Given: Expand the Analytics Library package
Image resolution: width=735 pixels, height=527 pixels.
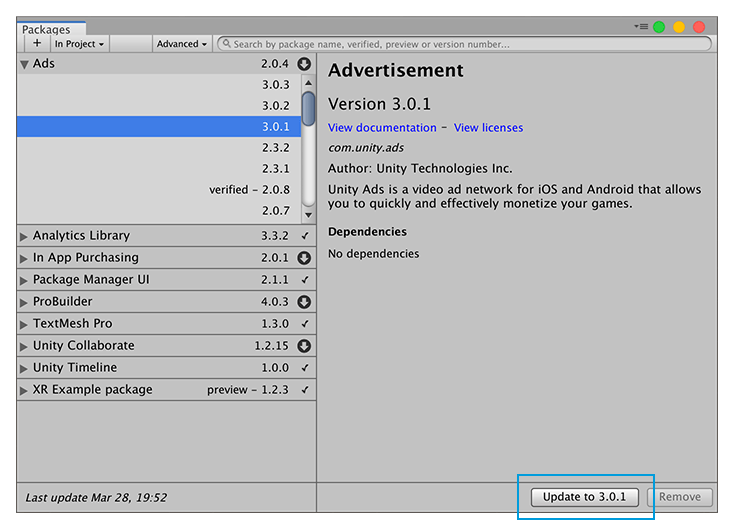Looking at the screenshot, I should [x=23, y=236].
